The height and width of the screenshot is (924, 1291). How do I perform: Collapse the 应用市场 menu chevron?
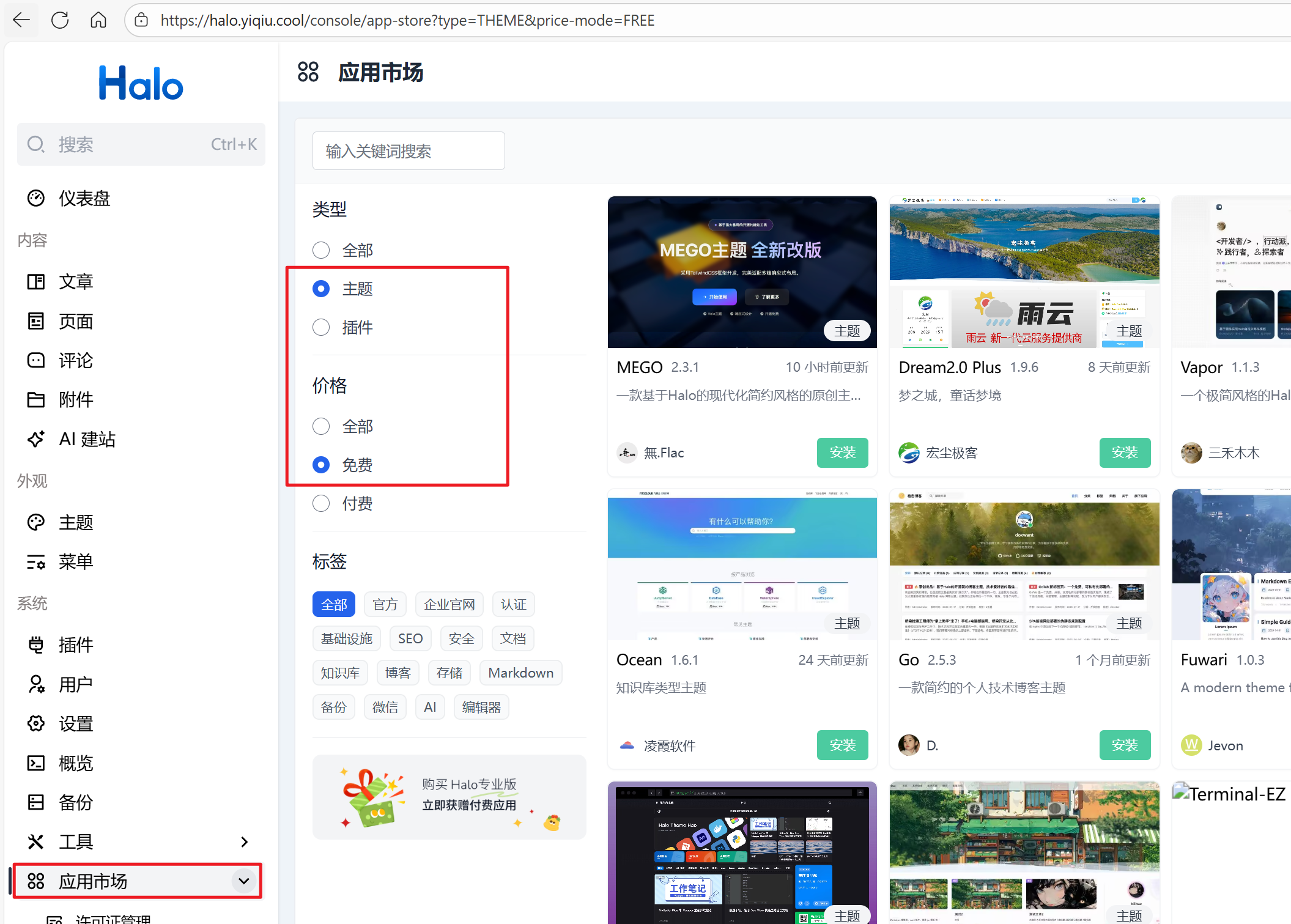click(244, 881)
